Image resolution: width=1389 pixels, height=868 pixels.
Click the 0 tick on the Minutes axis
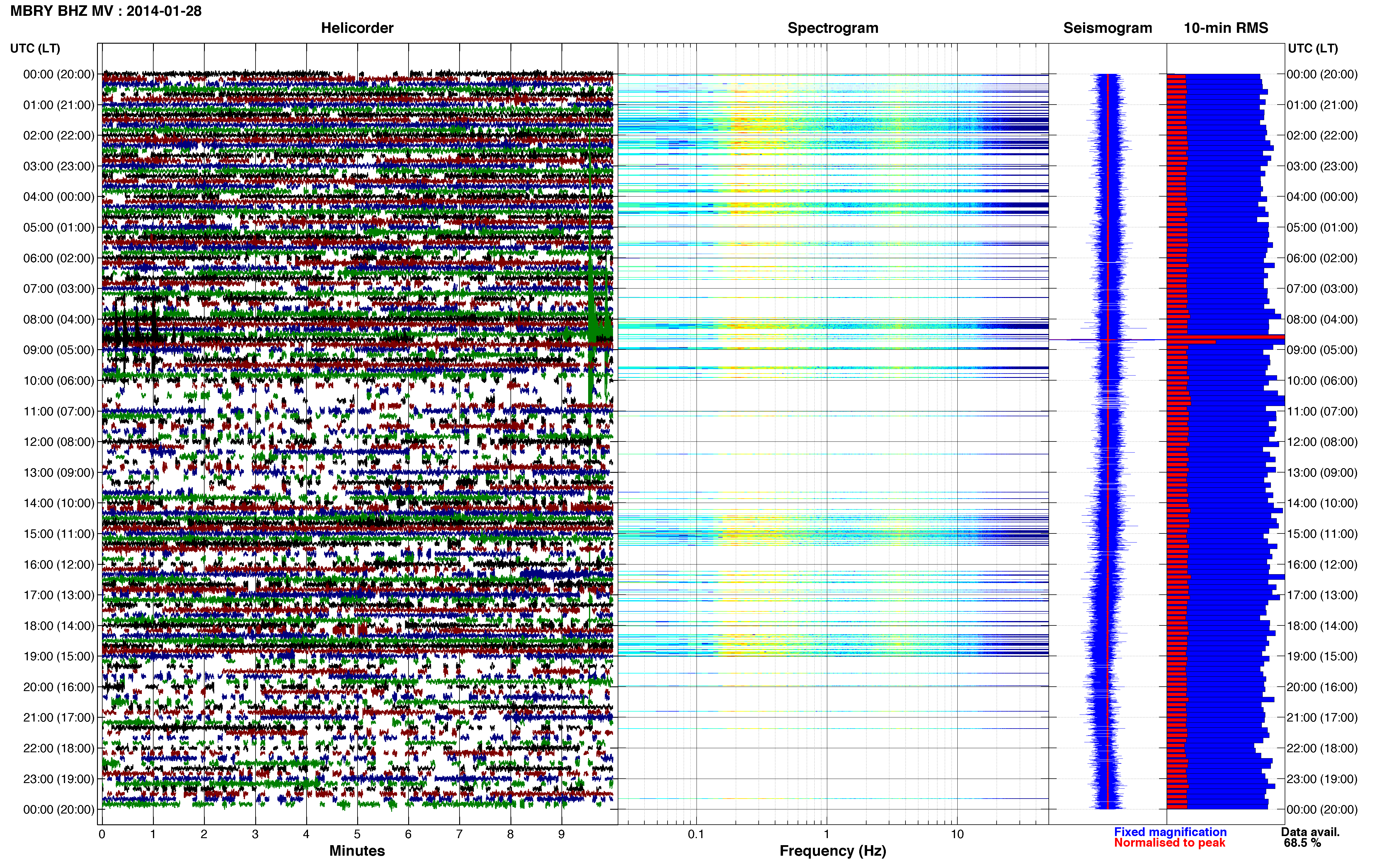pos(102,834)
